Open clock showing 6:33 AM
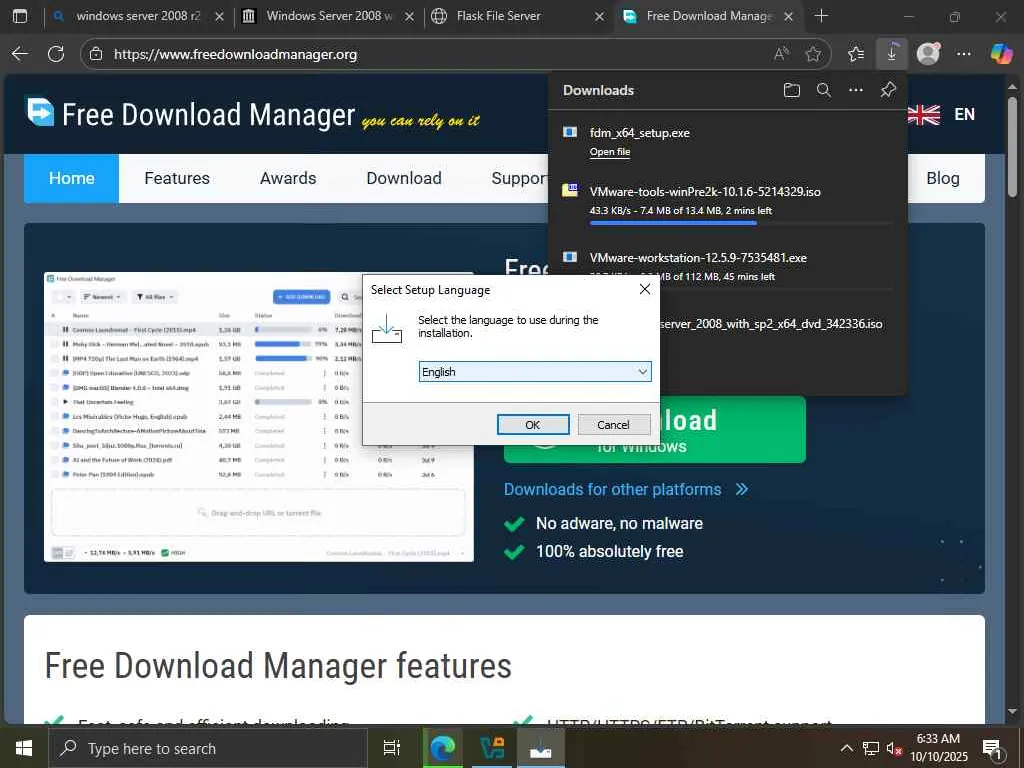 (938, 748)
